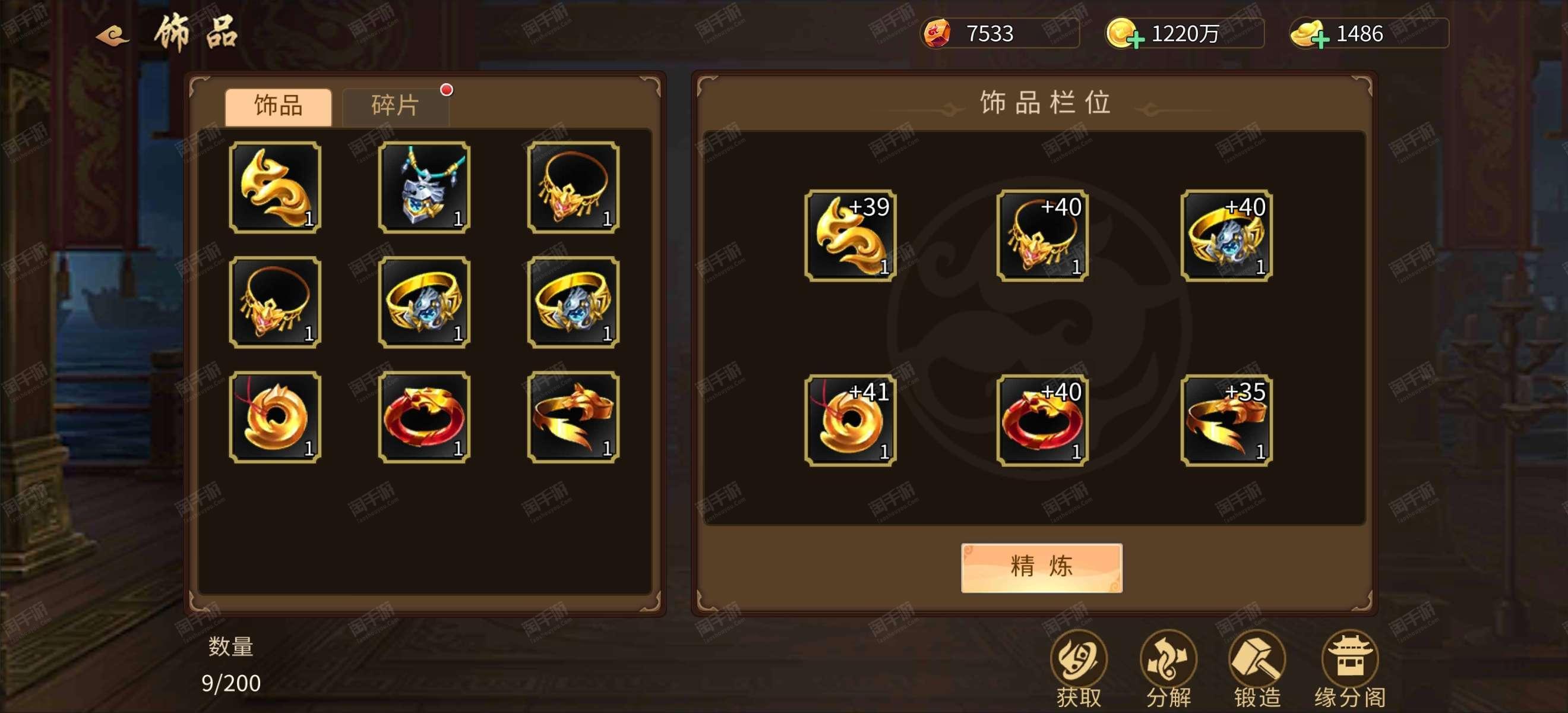Select the equipped +39 golden flame accessory
1568x713 pixels.
click(851, 235)
